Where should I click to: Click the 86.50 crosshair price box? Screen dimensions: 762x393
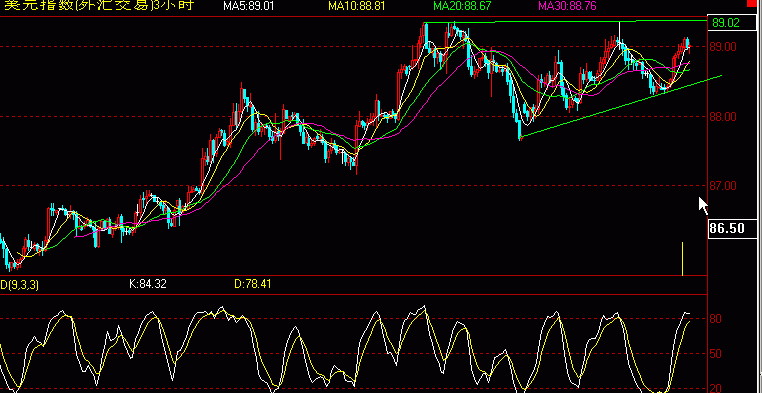(732, 228)
